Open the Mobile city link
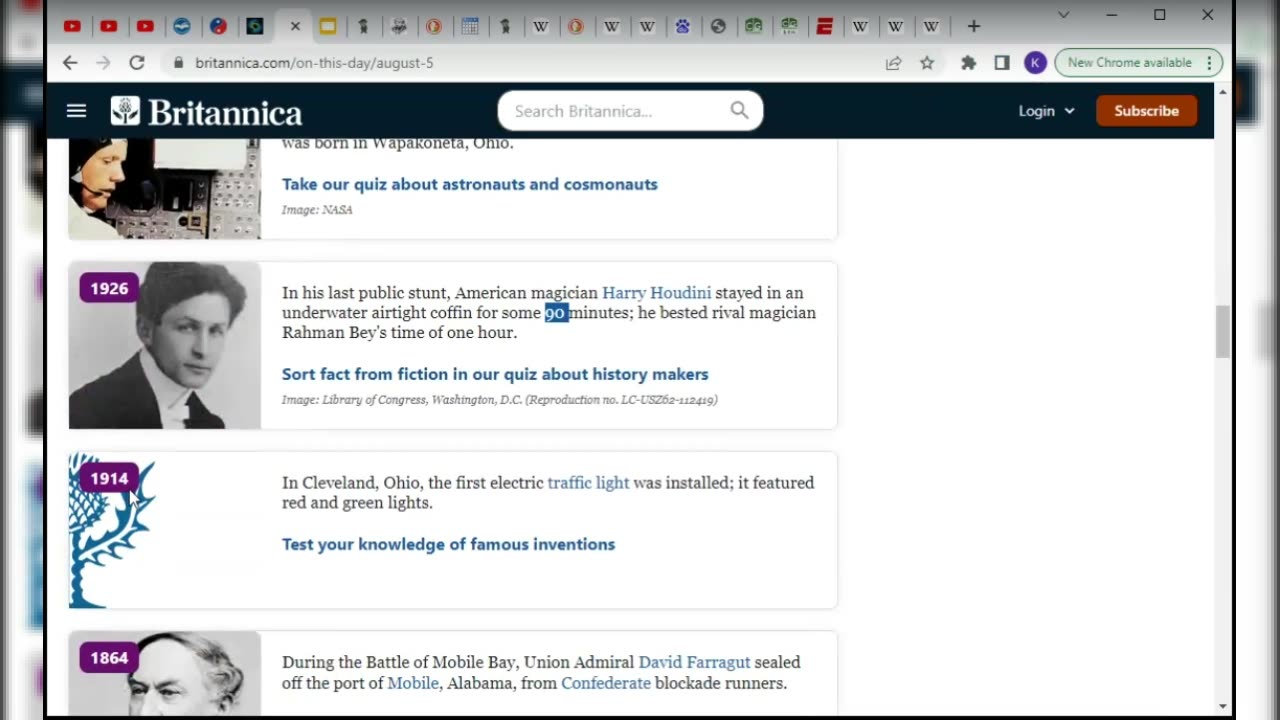This screenshot has width=1280, height=720. (413, 683)
